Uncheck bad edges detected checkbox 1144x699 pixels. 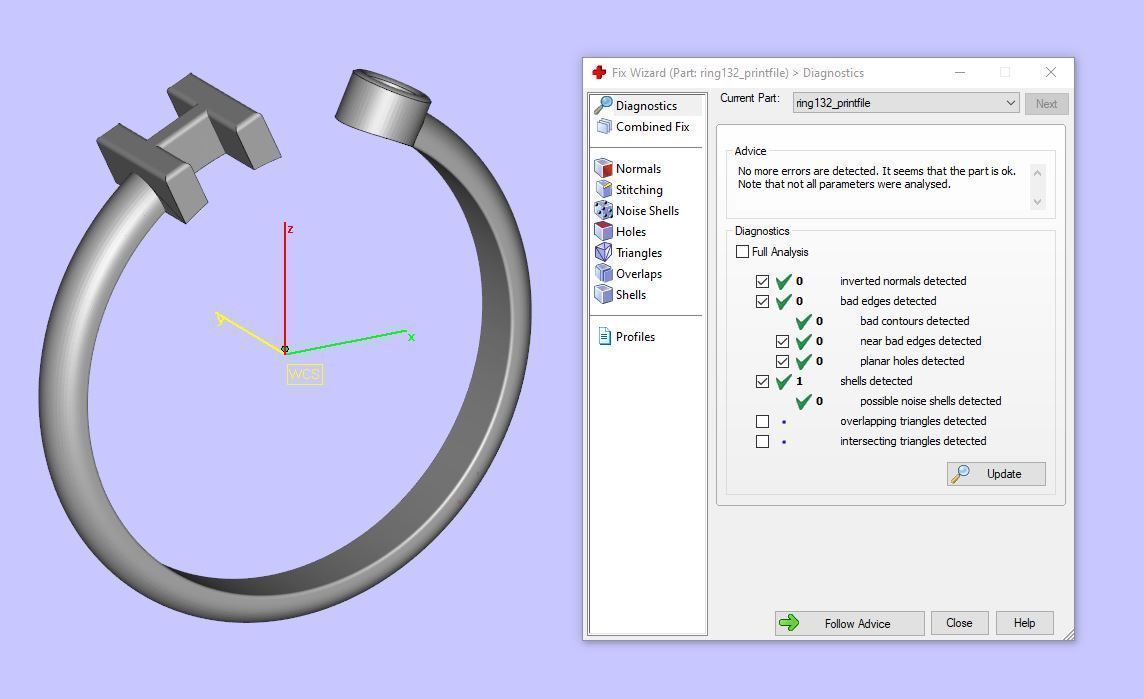click(x=762, y=301)
